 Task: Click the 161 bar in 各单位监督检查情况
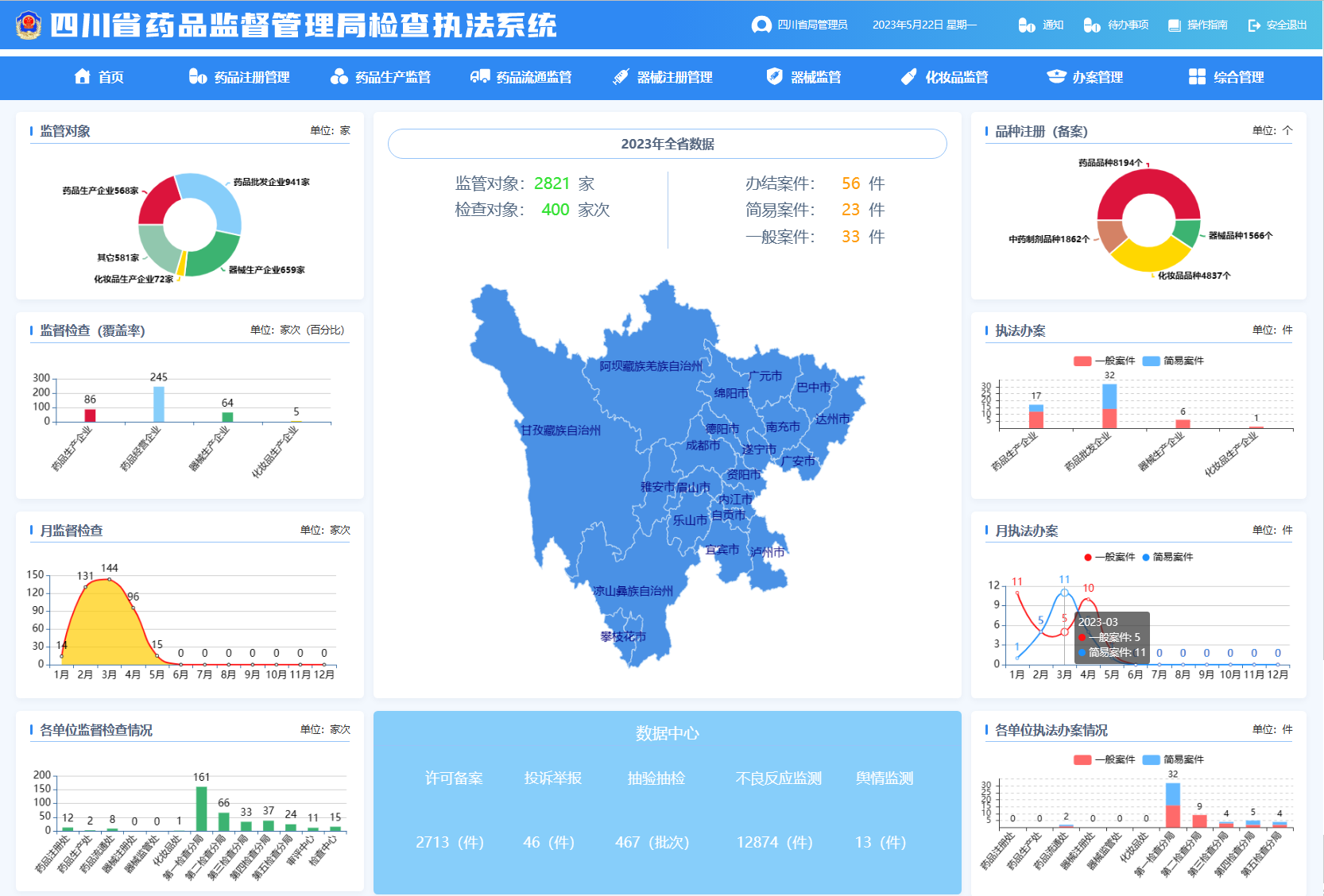[x=201, y=809]
